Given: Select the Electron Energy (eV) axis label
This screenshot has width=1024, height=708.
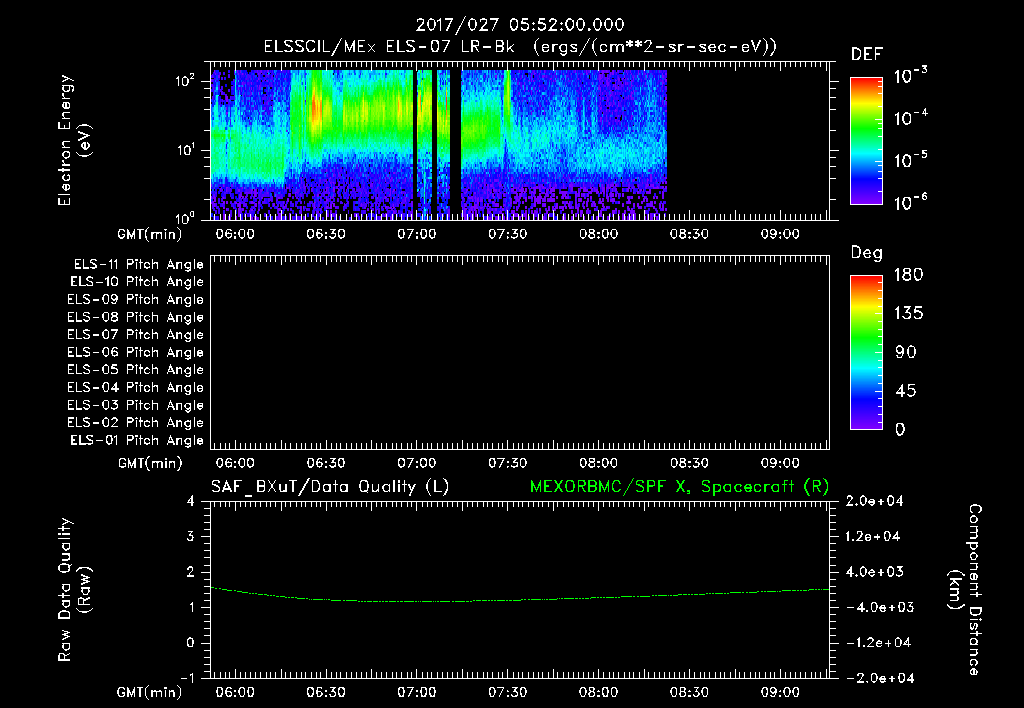Looking at the screenshot, I should coord(74,141).
